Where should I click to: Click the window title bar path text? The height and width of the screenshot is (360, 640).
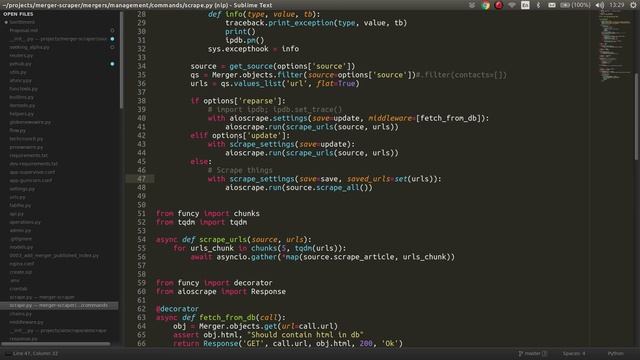pos(137,5)
